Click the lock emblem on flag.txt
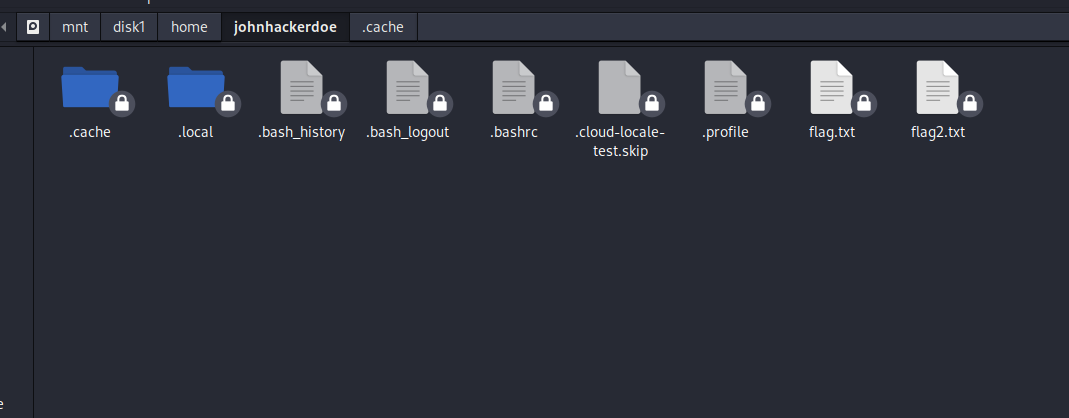This screenshot has height=418, width=1069. point(863,103)
